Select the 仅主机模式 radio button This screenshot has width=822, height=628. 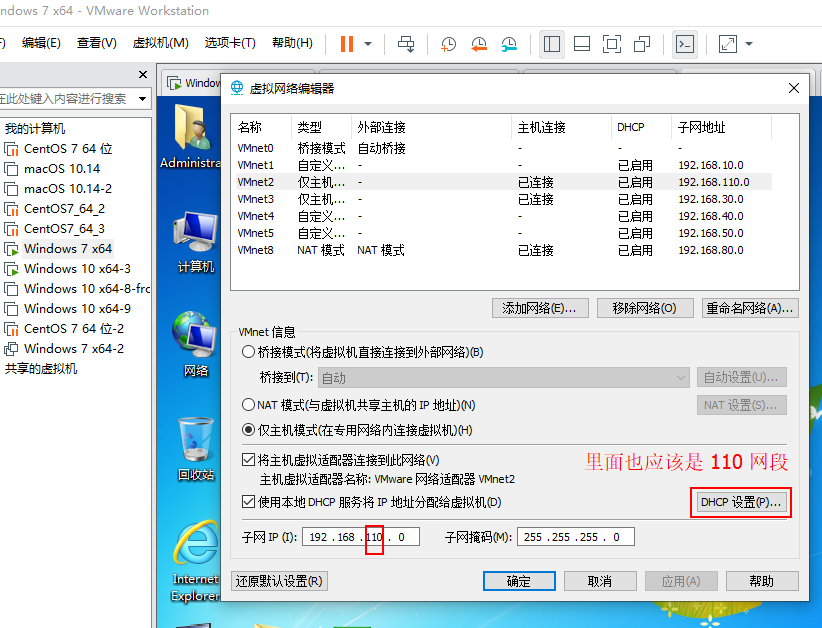click(248, 430)
